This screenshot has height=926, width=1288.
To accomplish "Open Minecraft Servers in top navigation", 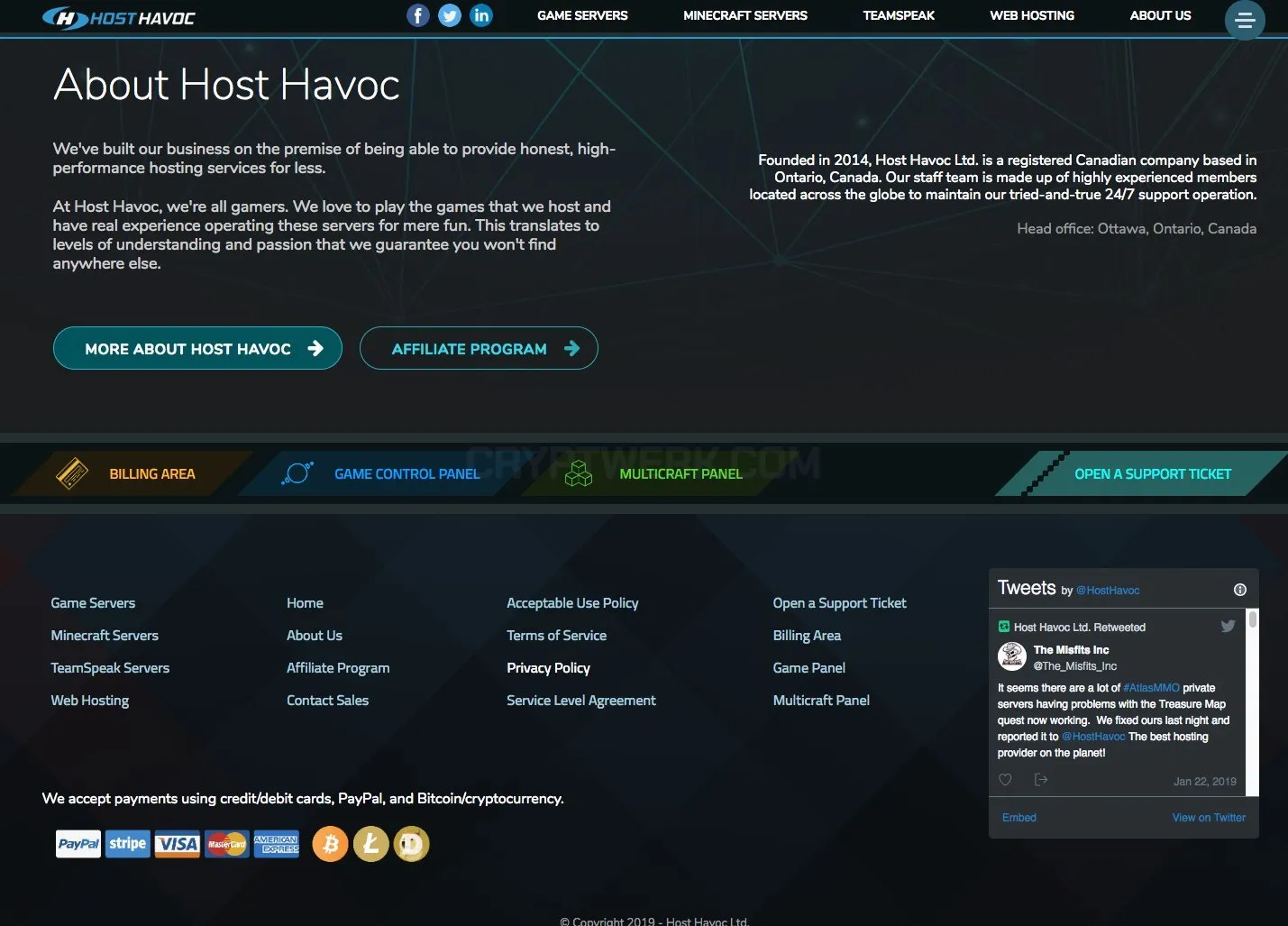I will 745,15.
